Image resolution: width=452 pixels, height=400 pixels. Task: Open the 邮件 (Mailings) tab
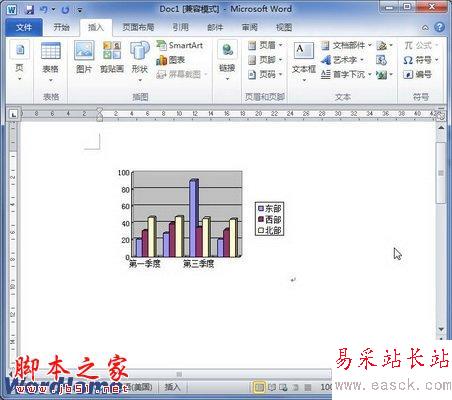pos(215,27)
